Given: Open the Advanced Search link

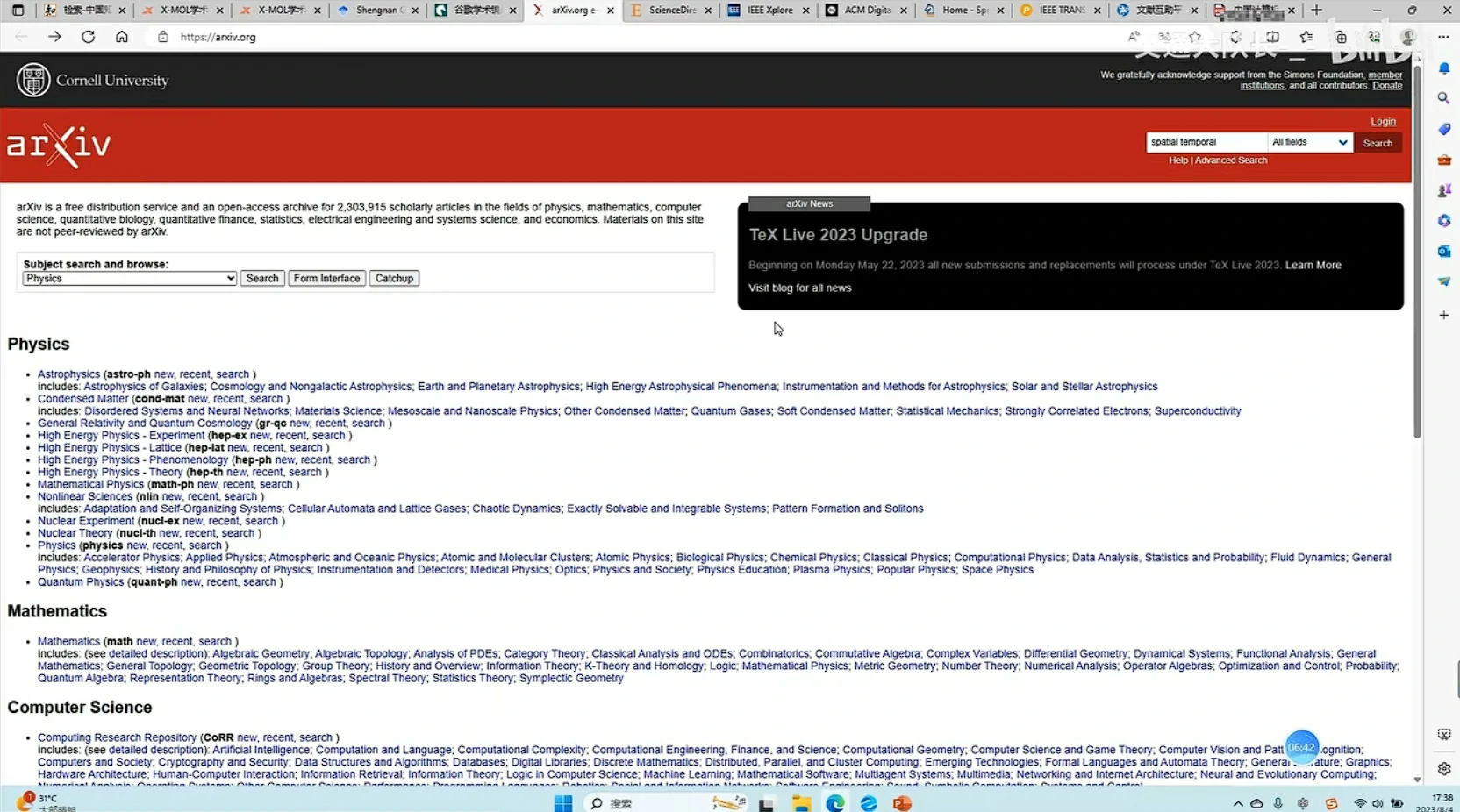Looking at the screenshot, I should pos(1230,160).
